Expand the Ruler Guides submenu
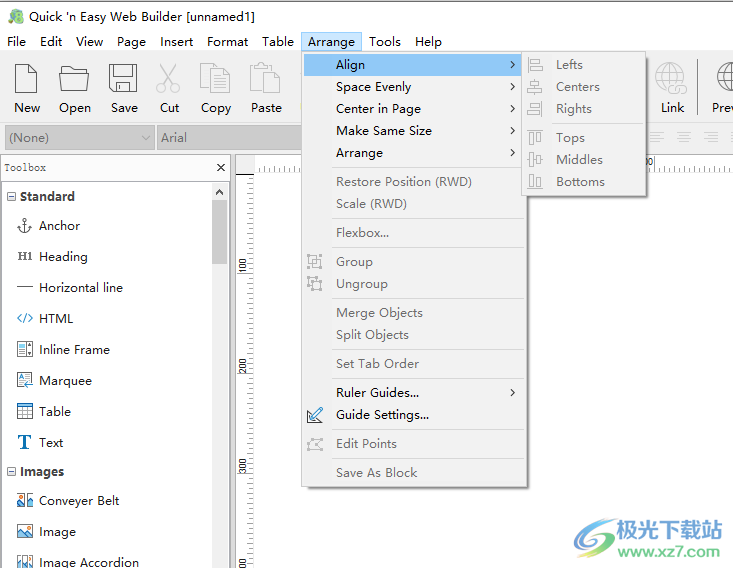The width and height of the screenshot is (733, 568). pos(414,393)
